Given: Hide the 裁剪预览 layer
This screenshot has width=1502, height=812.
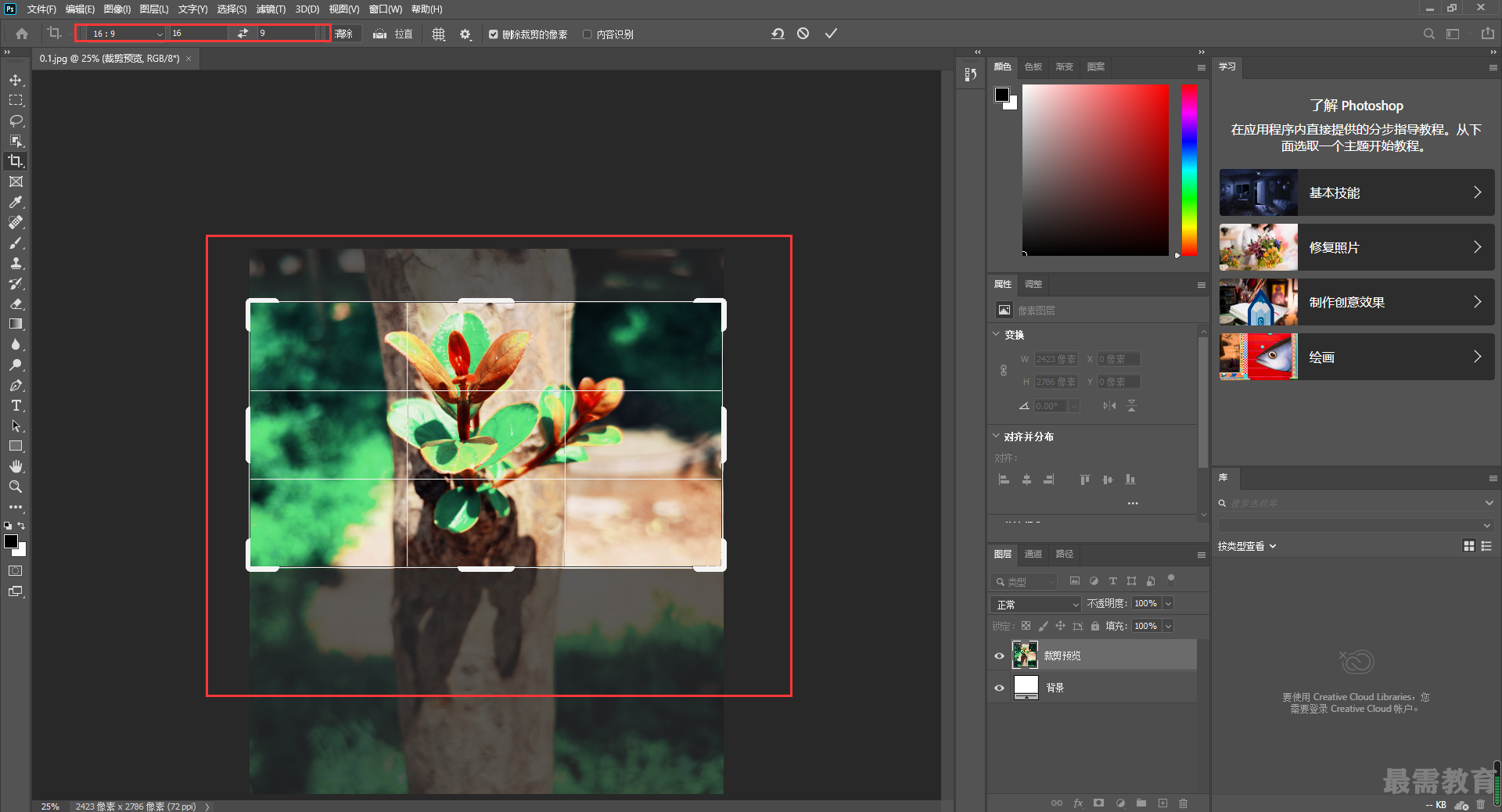Looking at the screenshot, I should click(x=999, y=656).
